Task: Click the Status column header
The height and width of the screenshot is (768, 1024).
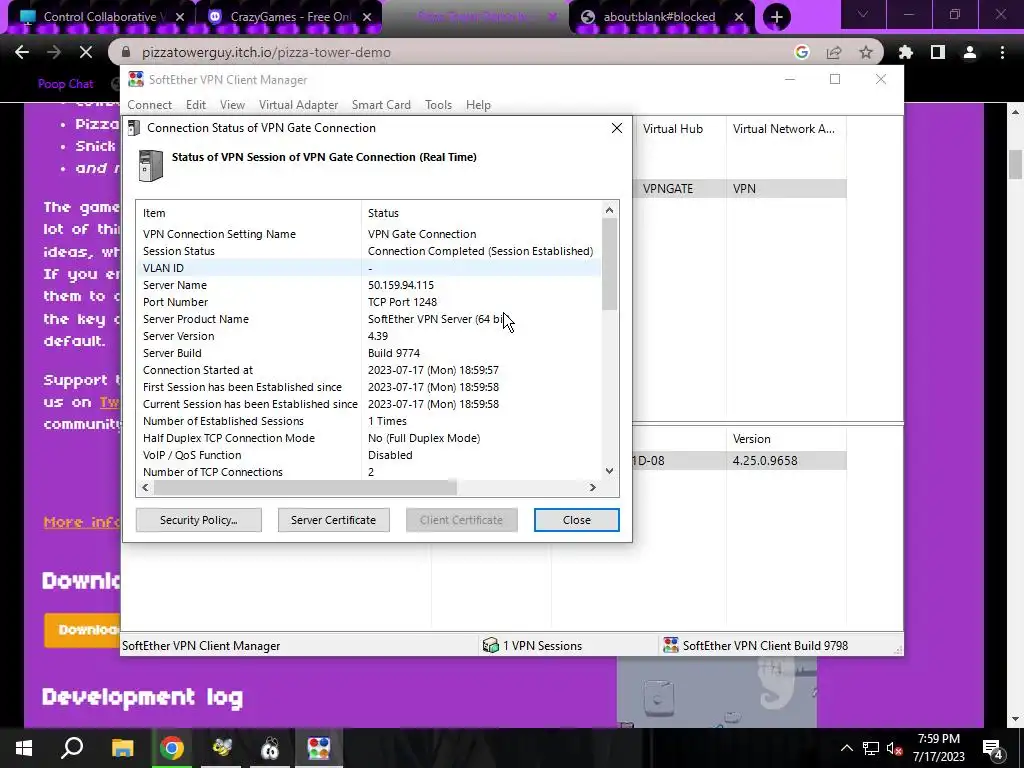Action: pyautogui.click(x=481, y=213)
